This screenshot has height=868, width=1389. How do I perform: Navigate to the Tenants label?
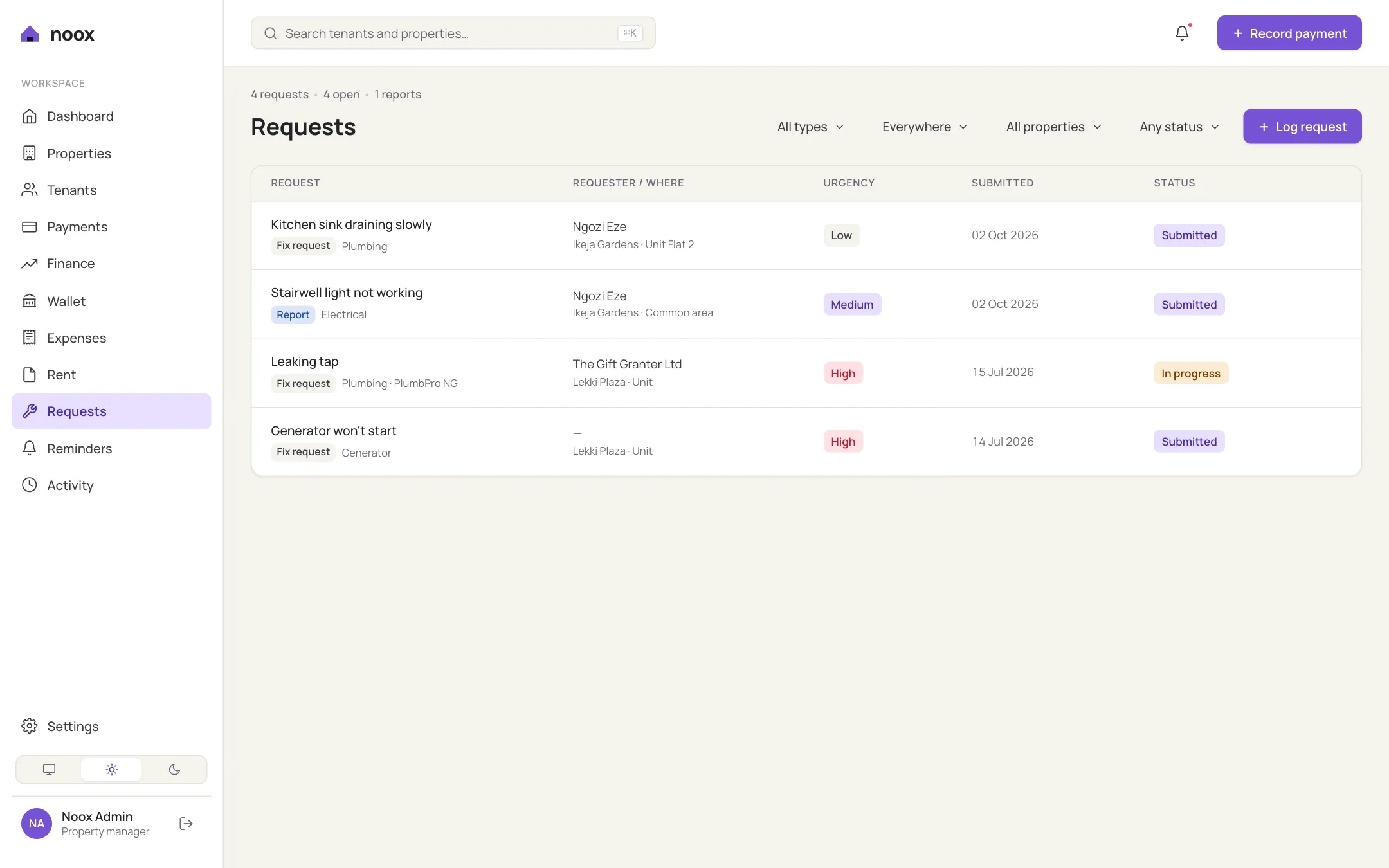(x=72, y=190)
